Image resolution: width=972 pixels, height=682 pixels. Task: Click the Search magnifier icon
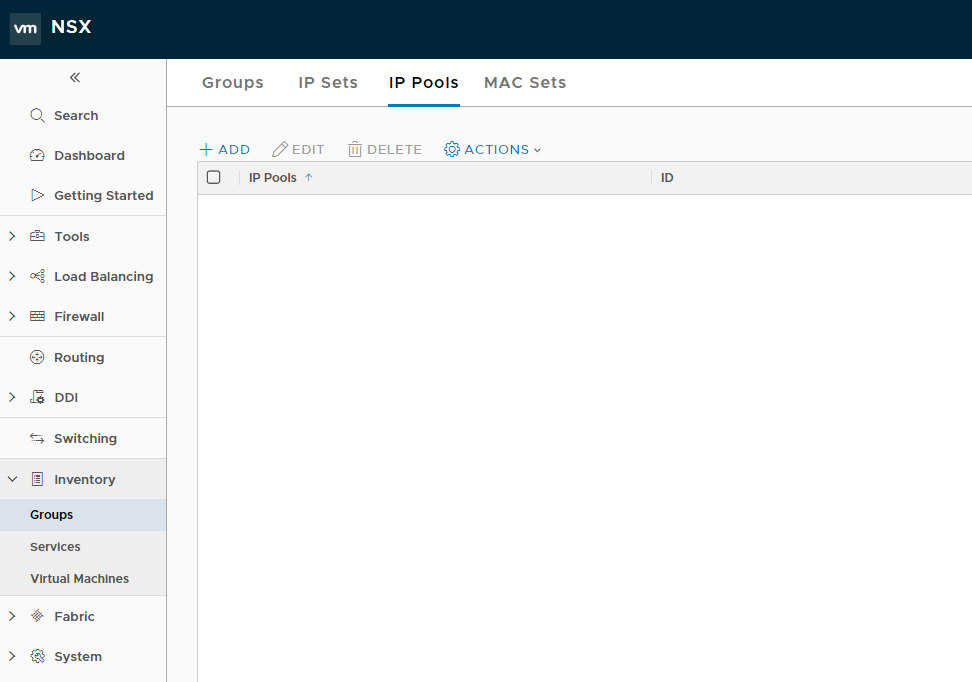38,116
